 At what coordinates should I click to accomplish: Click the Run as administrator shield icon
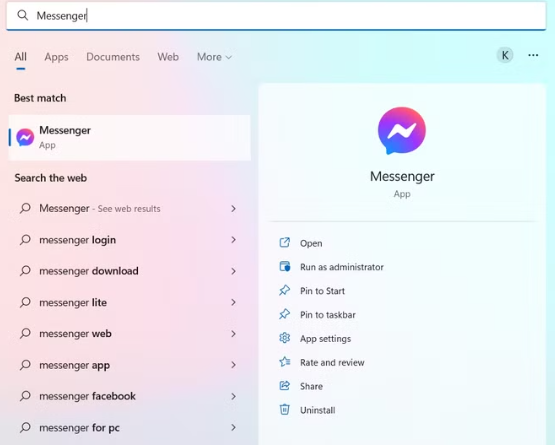(x=285, y=266)
